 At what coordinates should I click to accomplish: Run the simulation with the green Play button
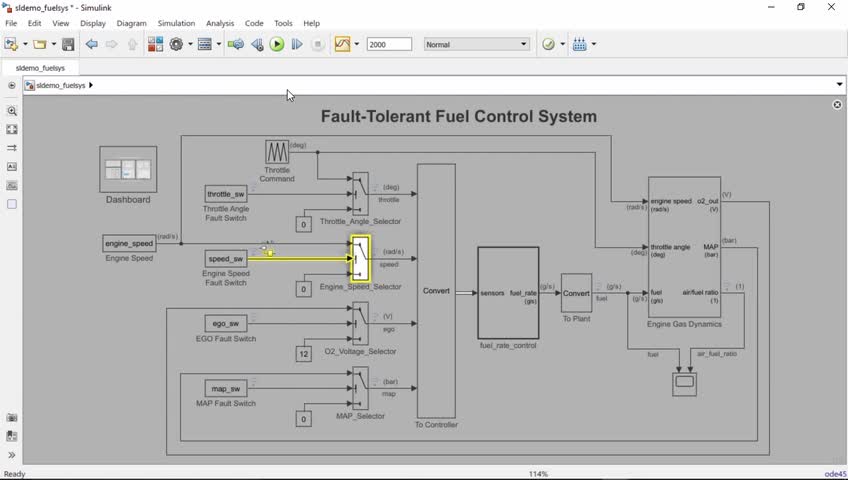(x=277, y=44)
